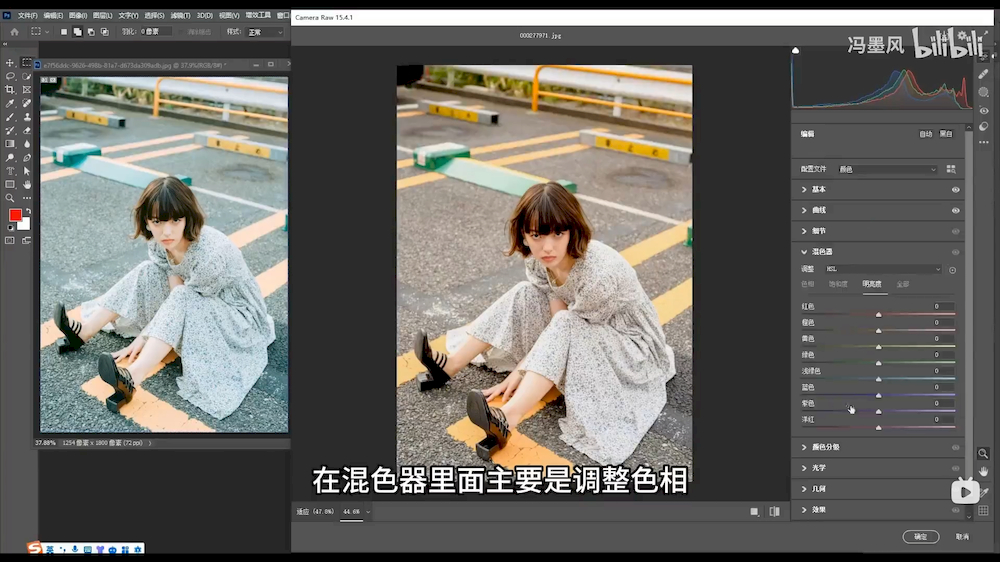Image resolution: width=1000 pixels, height=562 pixels.
Task: Select the Gradient tool
Action: [10, 144]
